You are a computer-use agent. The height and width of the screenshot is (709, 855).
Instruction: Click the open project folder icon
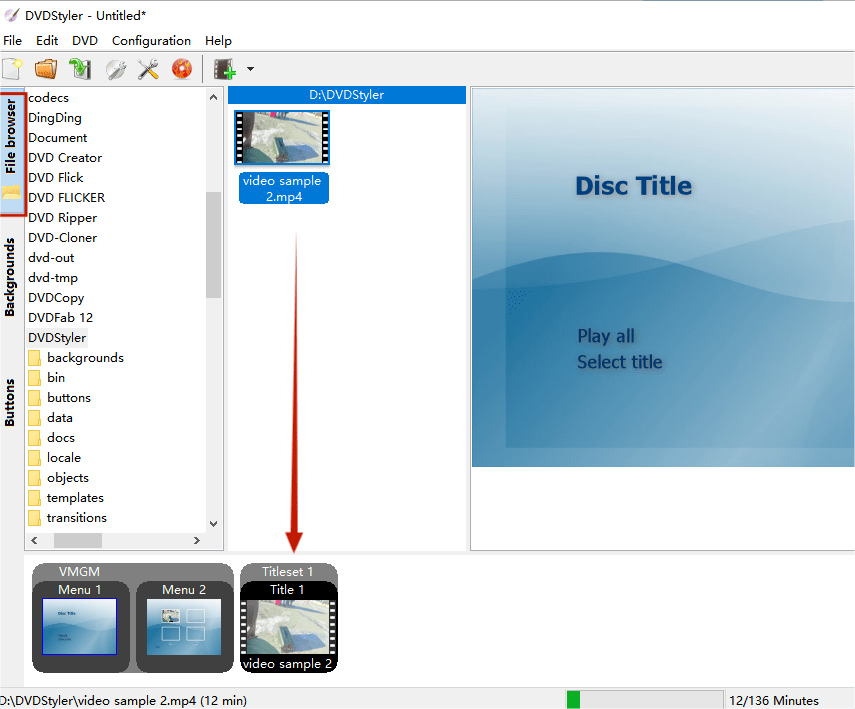[46, 69]
